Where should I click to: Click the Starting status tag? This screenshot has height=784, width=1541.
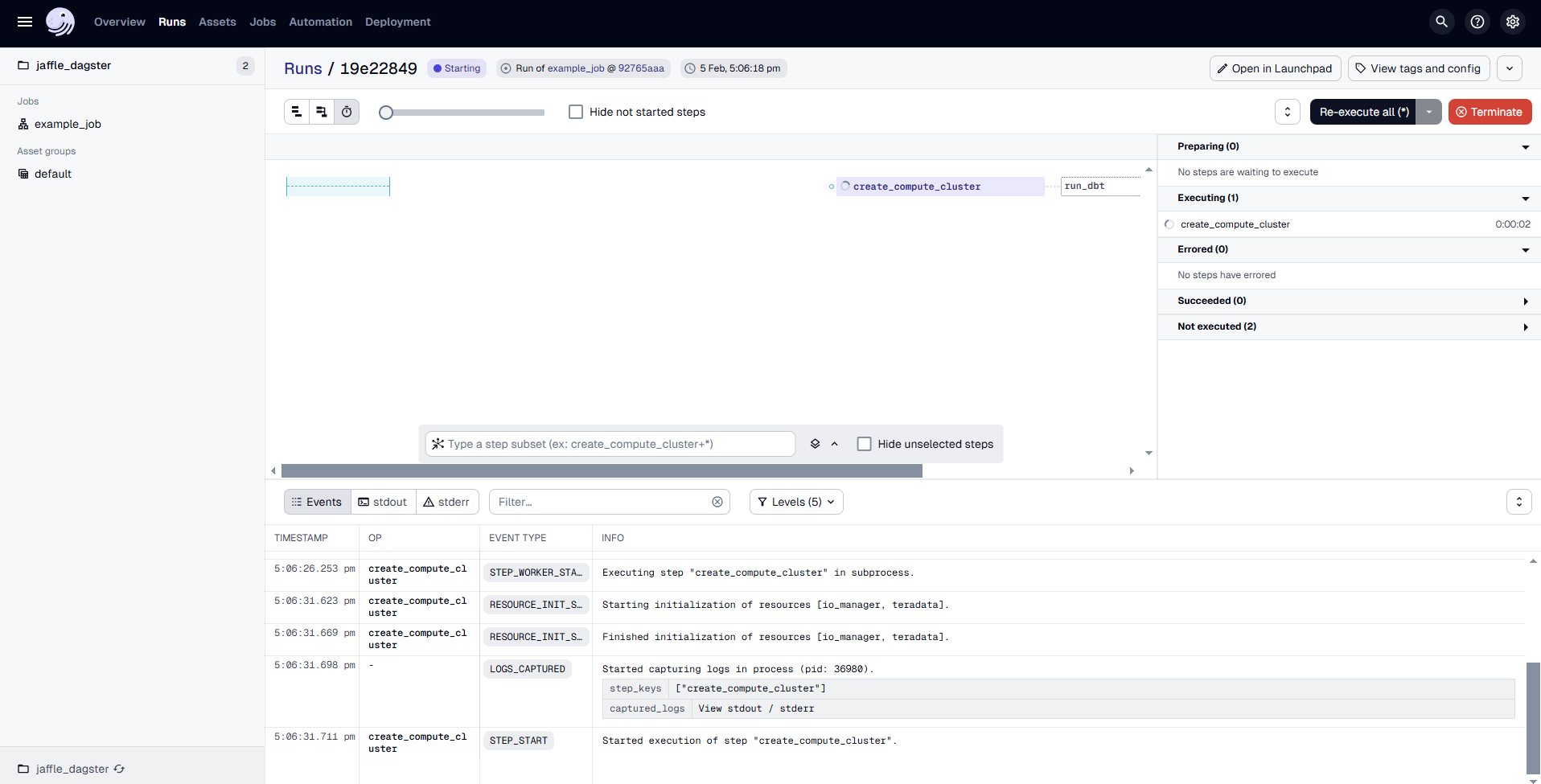pyautogui.click(x=457, y=68)
